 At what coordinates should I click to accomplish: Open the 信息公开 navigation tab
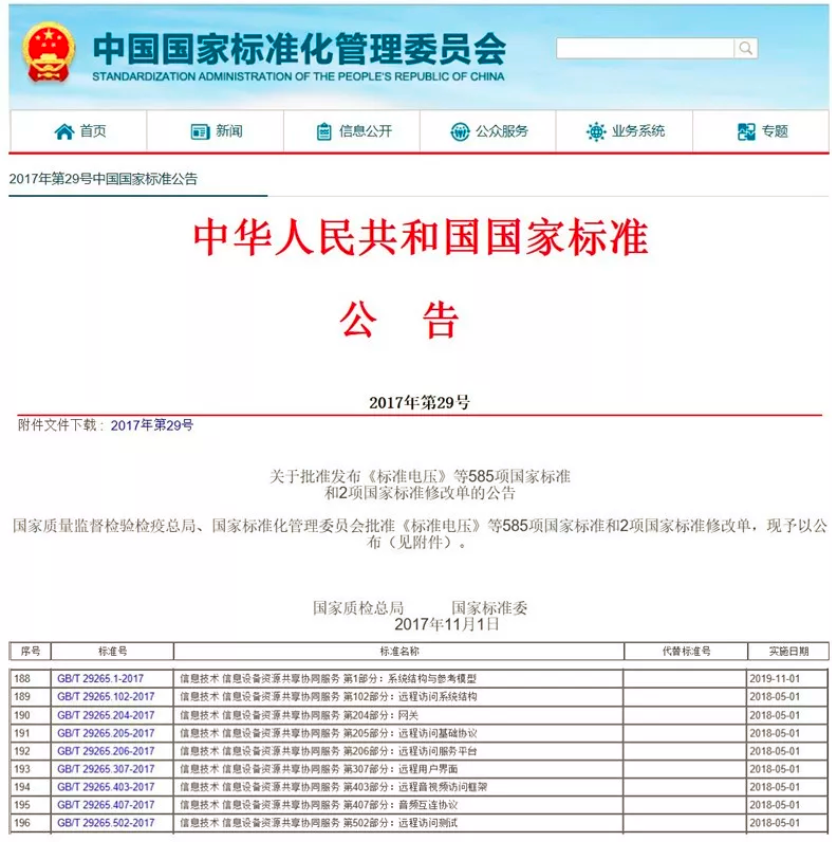[x=352, y=131]
